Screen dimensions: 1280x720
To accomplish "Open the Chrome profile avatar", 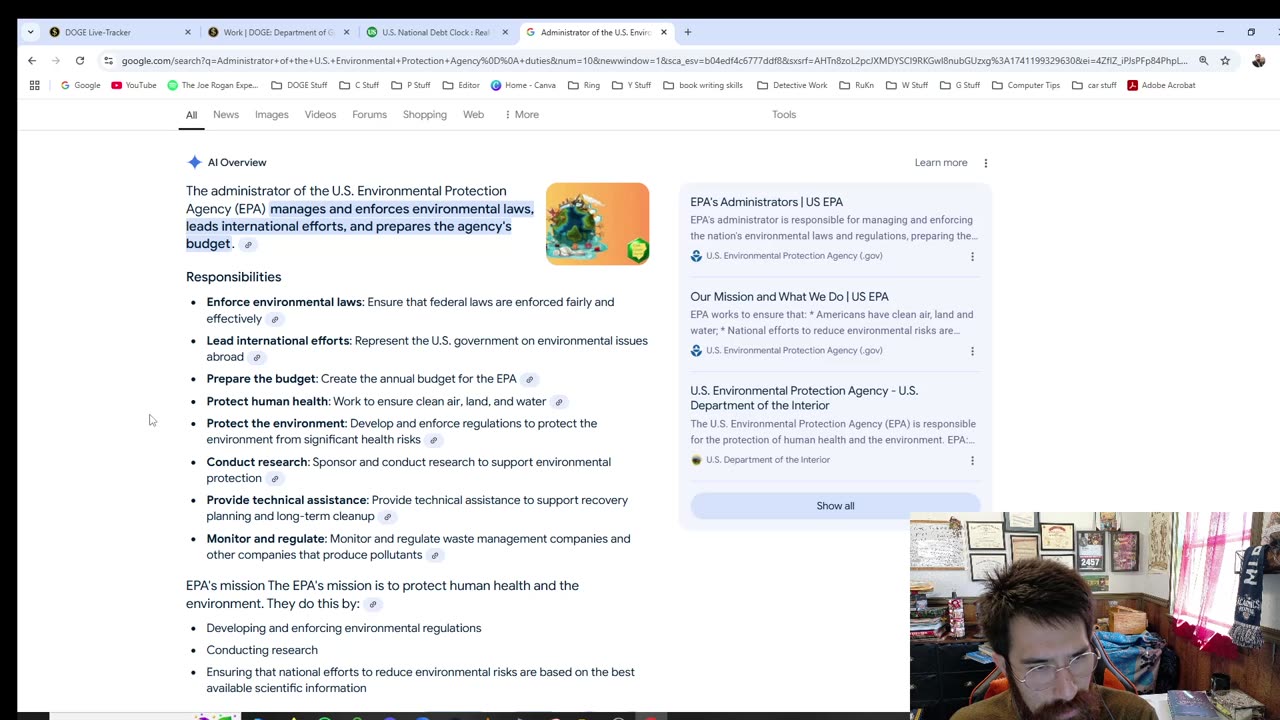I will pyautogui.click(x=1258, y=60).
